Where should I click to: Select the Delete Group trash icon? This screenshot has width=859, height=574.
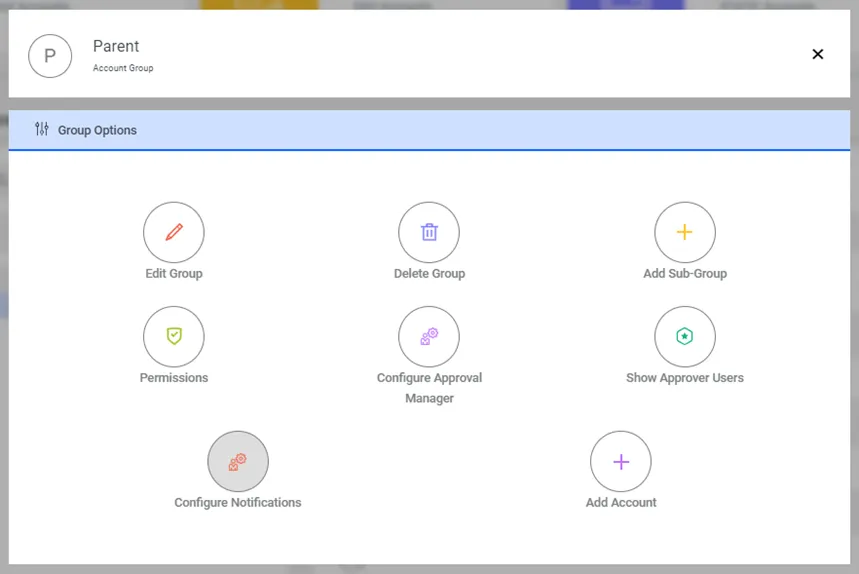click(429, 232)
